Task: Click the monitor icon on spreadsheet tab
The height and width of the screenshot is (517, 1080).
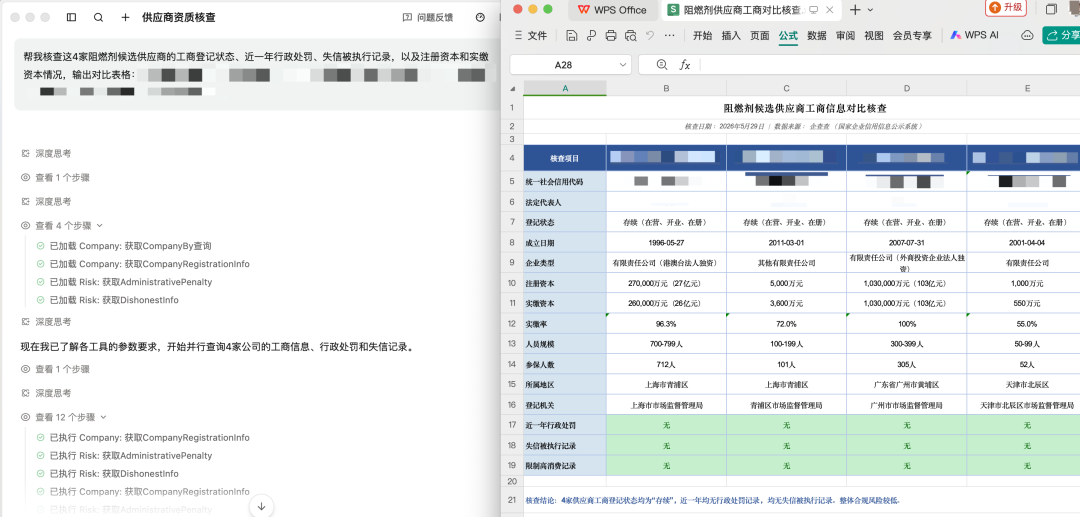Action: click(813, 10)
